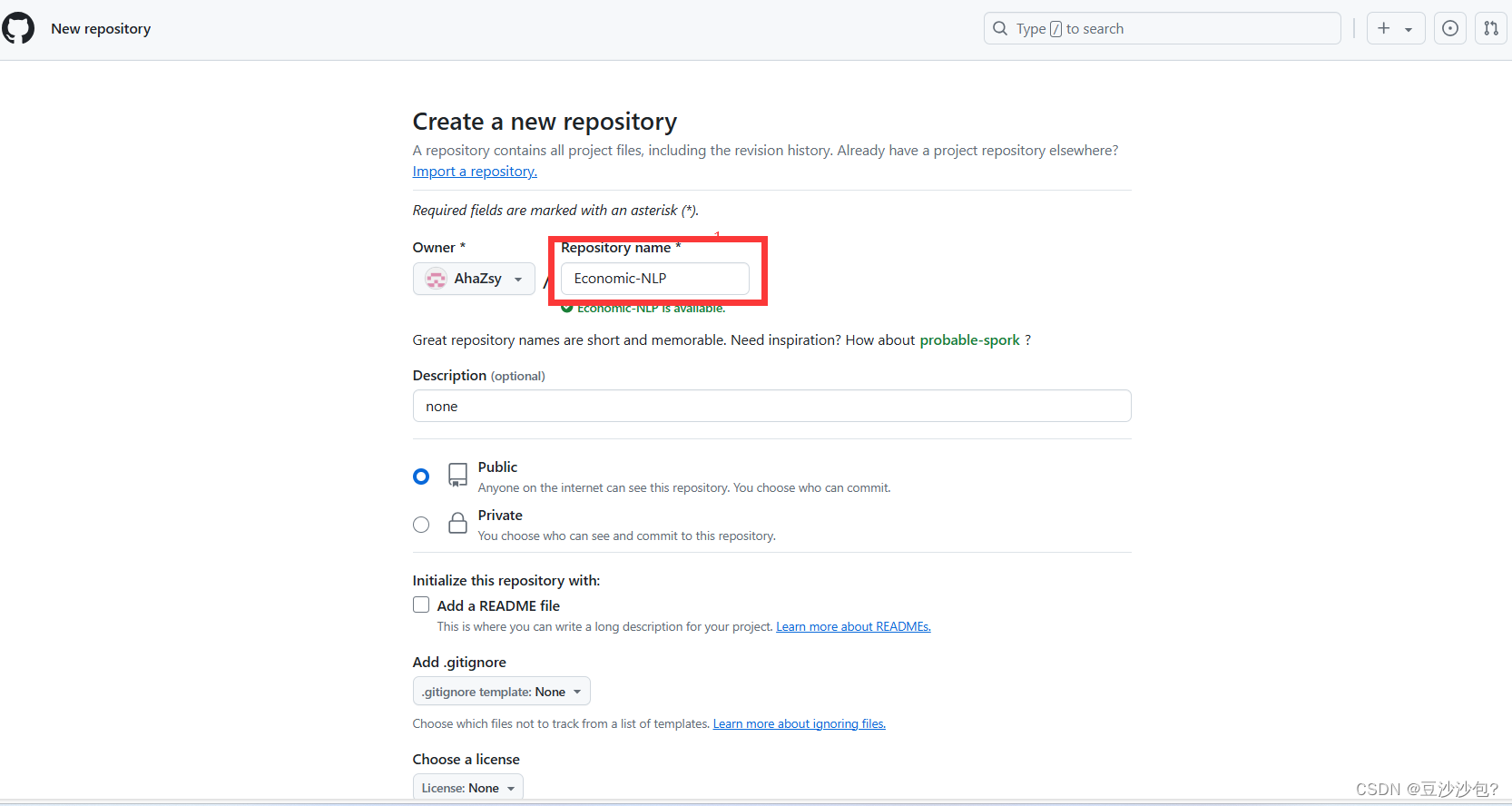Viewport: 1512px width, 806px height.
Task: Use the probable-spork name suggestion
Action: coord(970,340)
